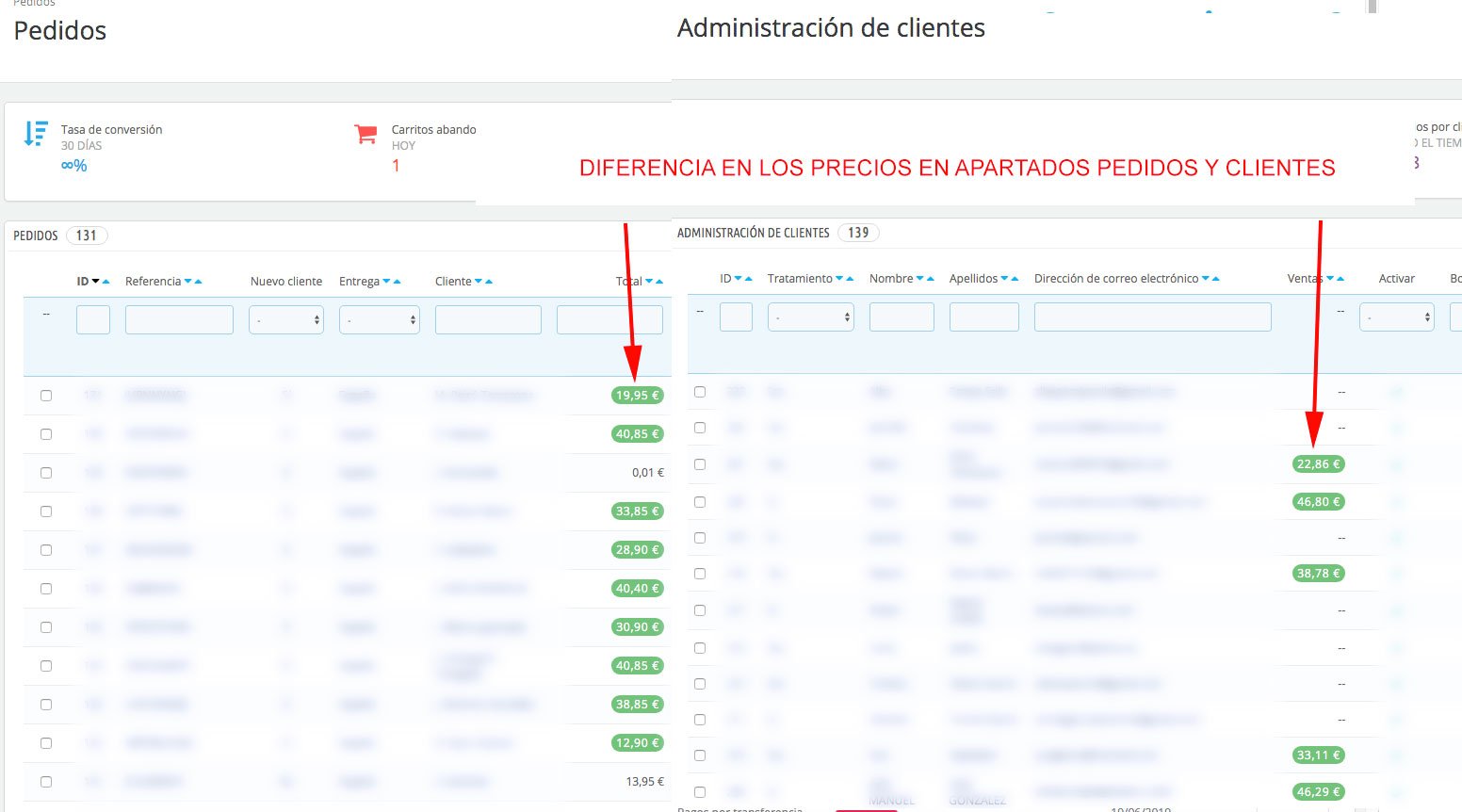1462x812 pixels.
Task: Open the Entrega filter dropdown
Action: point(380,320)
